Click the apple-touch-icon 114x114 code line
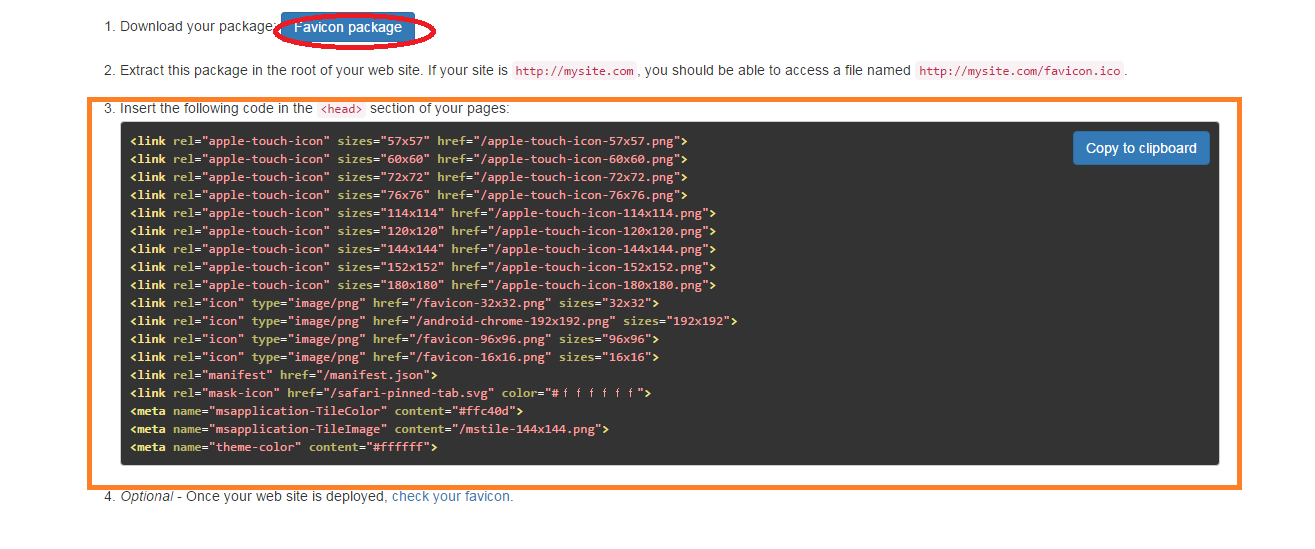Viewport: 1315px width, 549px height. click(423, 213)
